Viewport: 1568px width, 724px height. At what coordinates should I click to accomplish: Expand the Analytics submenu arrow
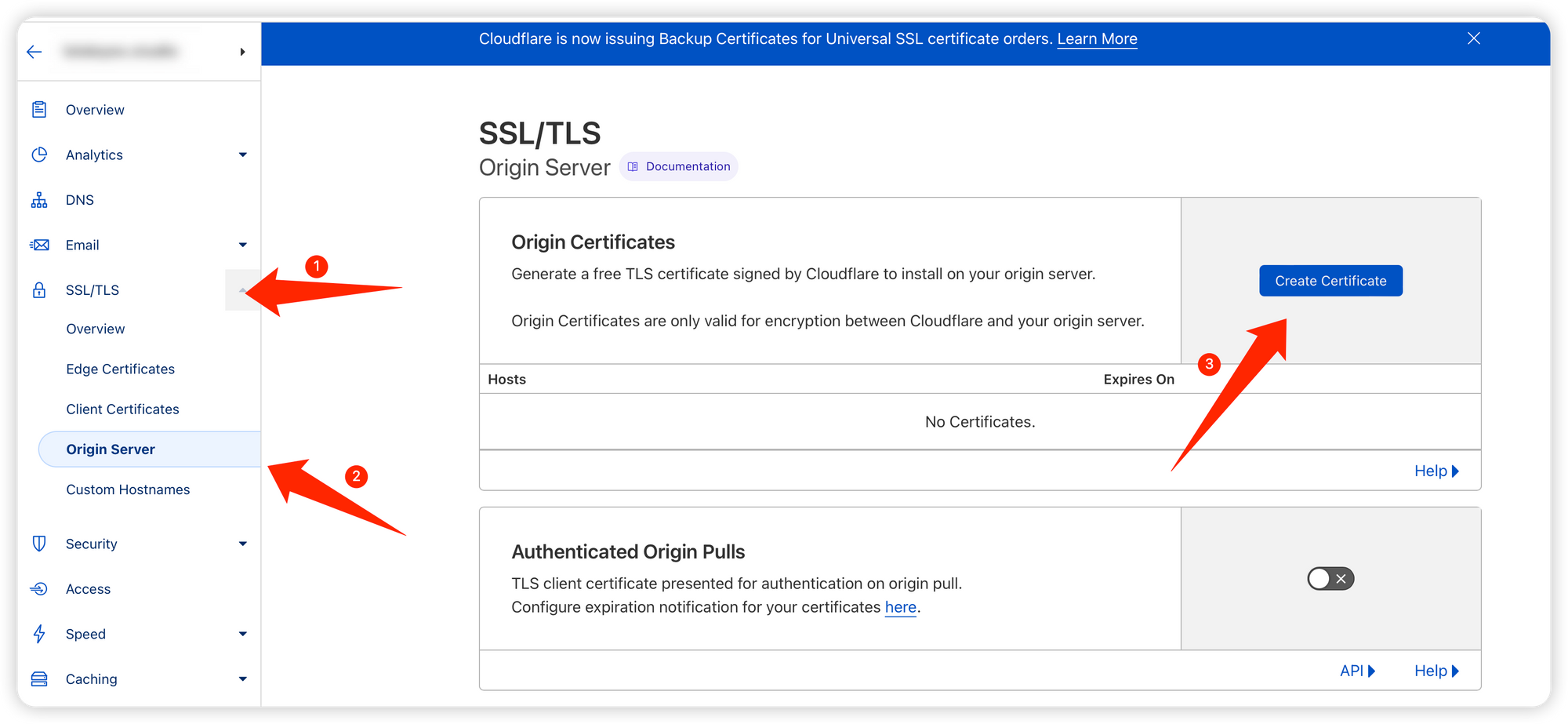point(243,155)
